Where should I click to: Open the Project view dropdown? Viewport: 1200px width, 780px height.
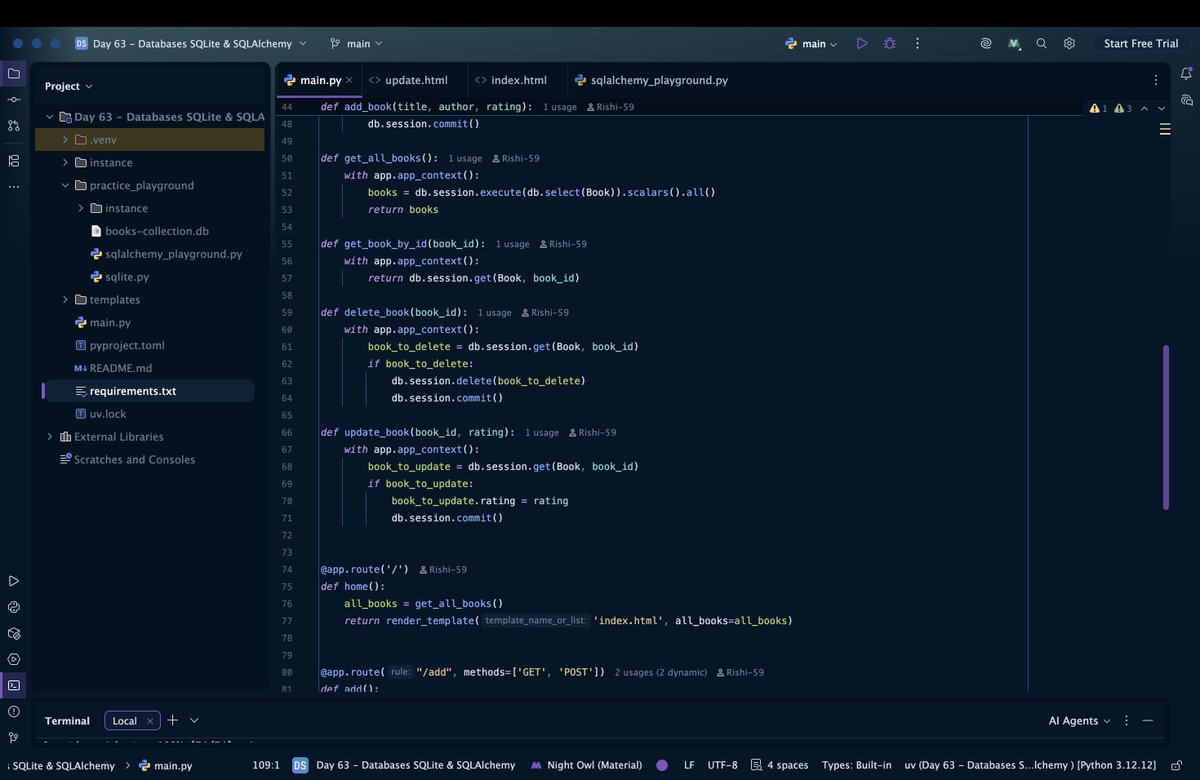(69, 86)
